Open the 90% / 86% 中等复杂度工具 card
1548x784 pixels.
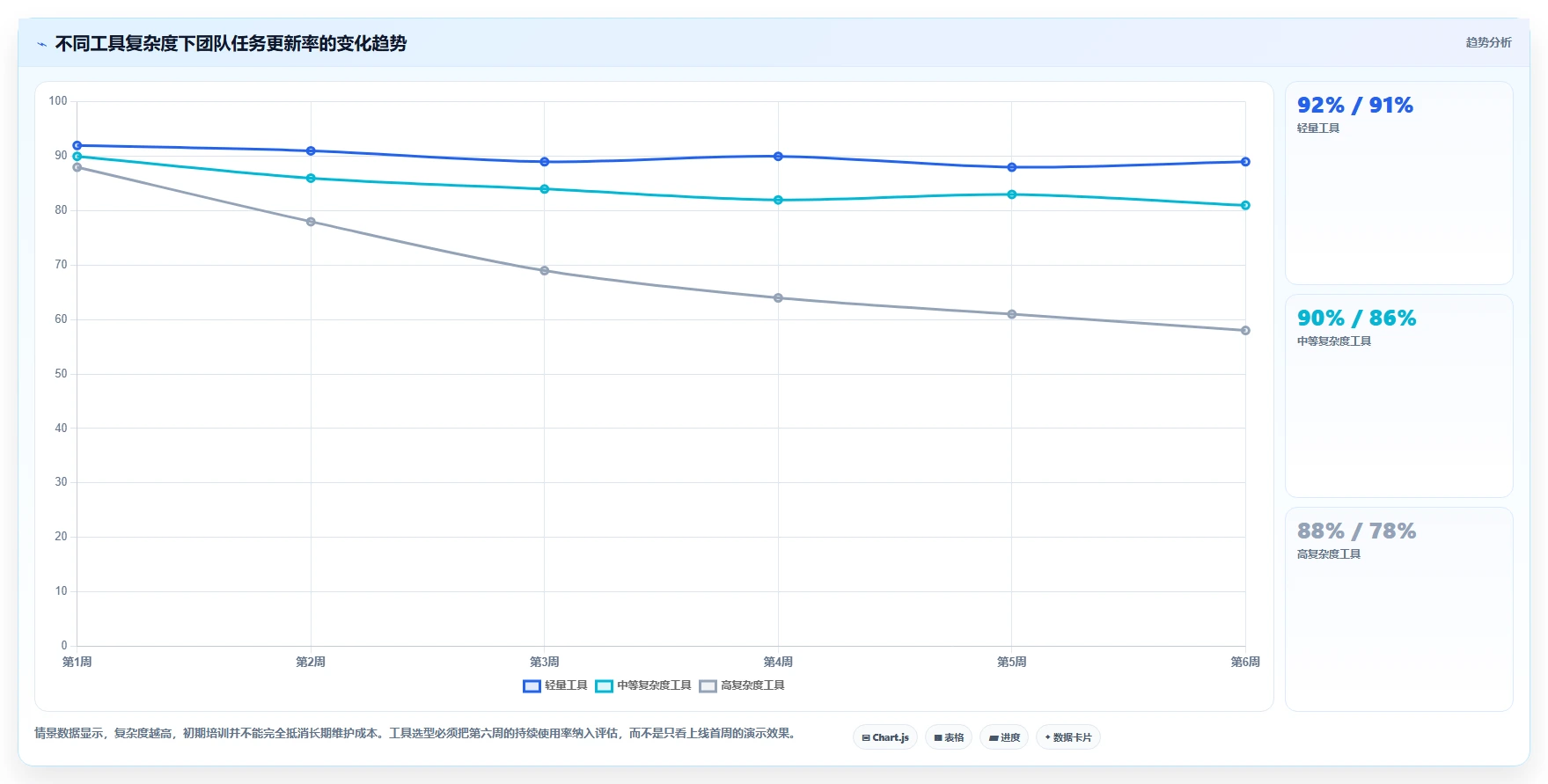(1399, 396)
